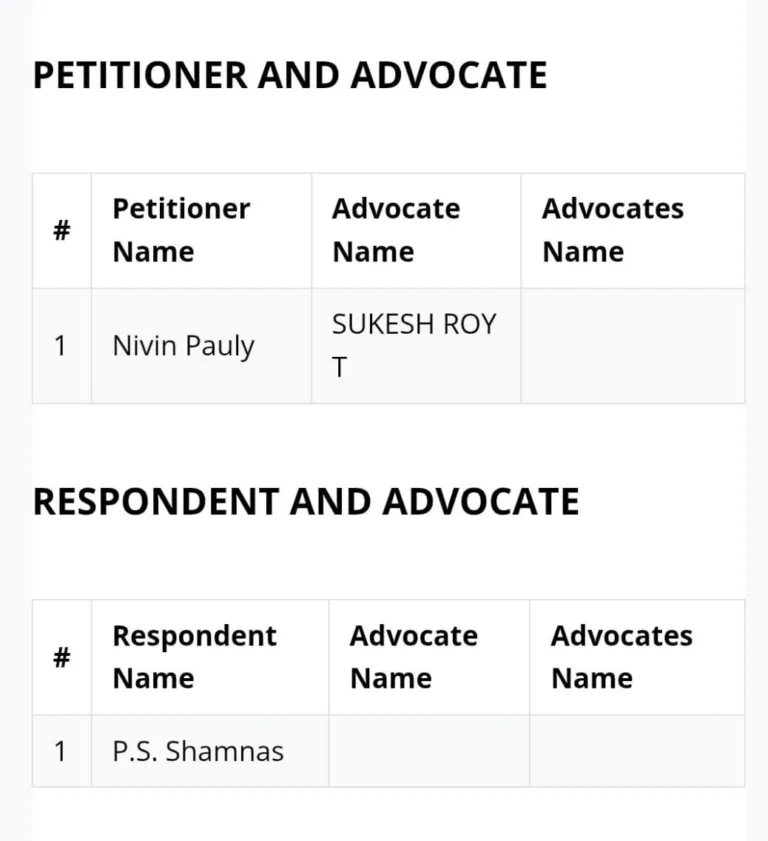Image resolution: width=768 pixels, height=841 pixels.
Task: Click the PETITIONER AND ADVOCATE heading
Action: [290, 75]
